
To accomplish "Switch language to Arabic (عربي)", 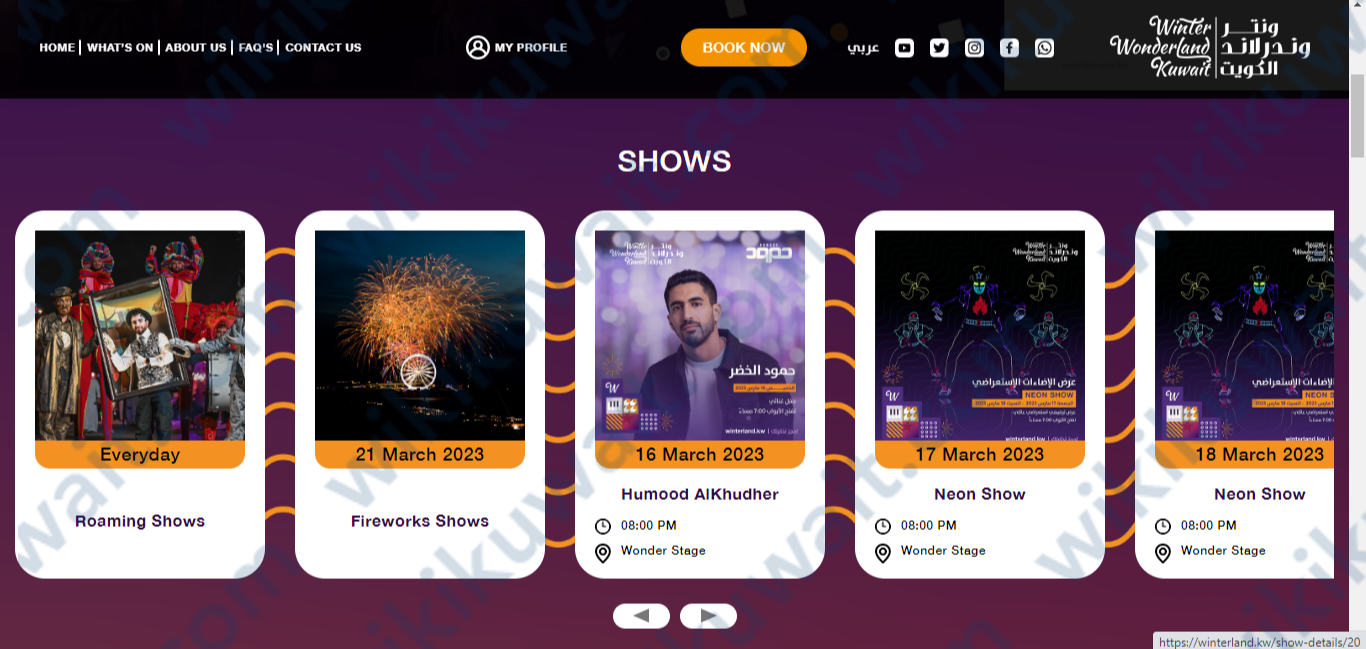I will click(863, 47).
